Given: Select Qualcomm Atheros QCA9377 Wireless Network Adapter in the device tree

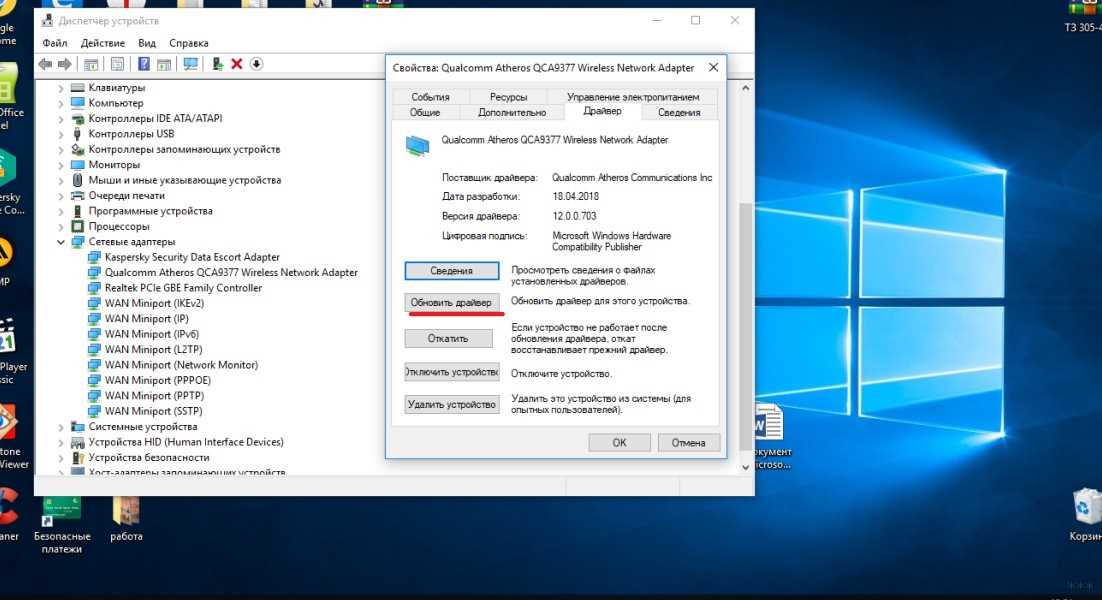Looking at the screenshot, I should point(231,273).
